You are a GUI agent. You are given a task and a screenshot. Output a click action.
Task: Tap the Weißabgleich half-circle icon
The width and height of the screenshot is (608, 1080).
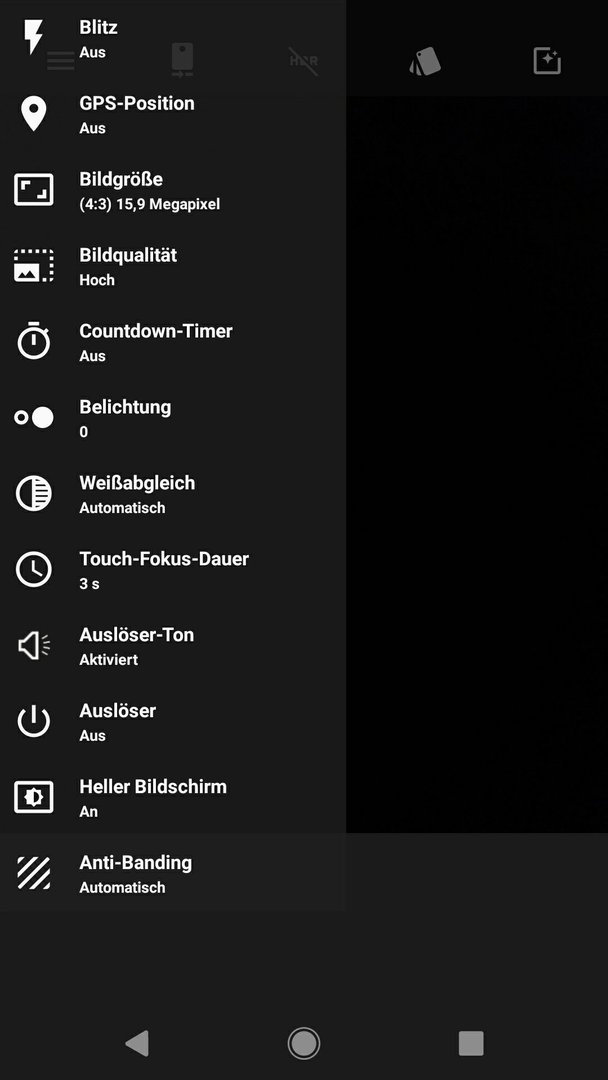34,493
